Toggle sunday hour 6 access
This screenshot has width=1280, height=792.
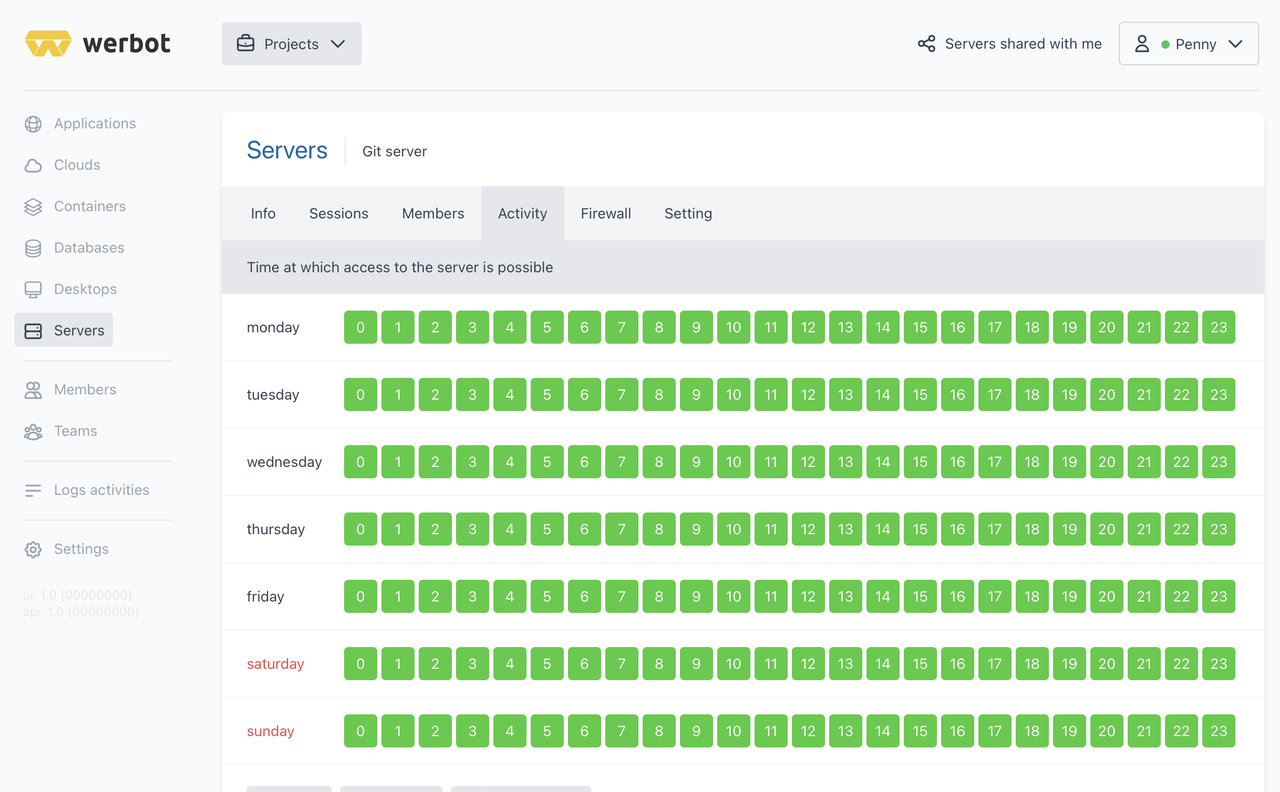584,731
